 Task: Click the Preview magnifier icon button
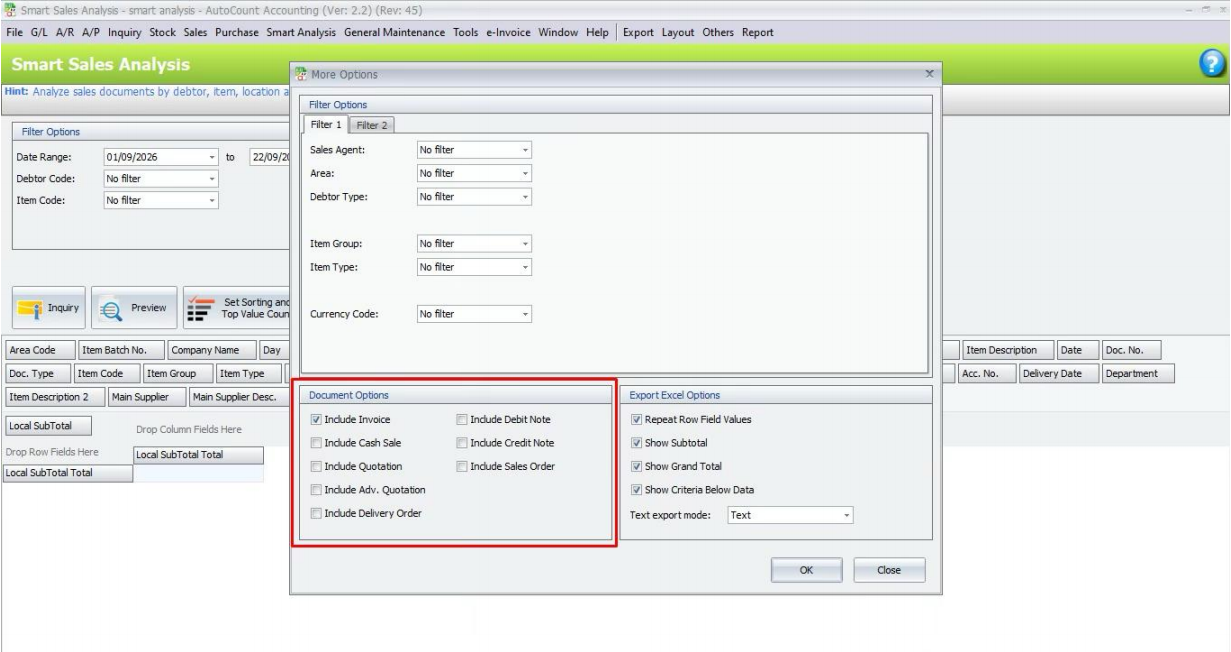coord(112,308)
